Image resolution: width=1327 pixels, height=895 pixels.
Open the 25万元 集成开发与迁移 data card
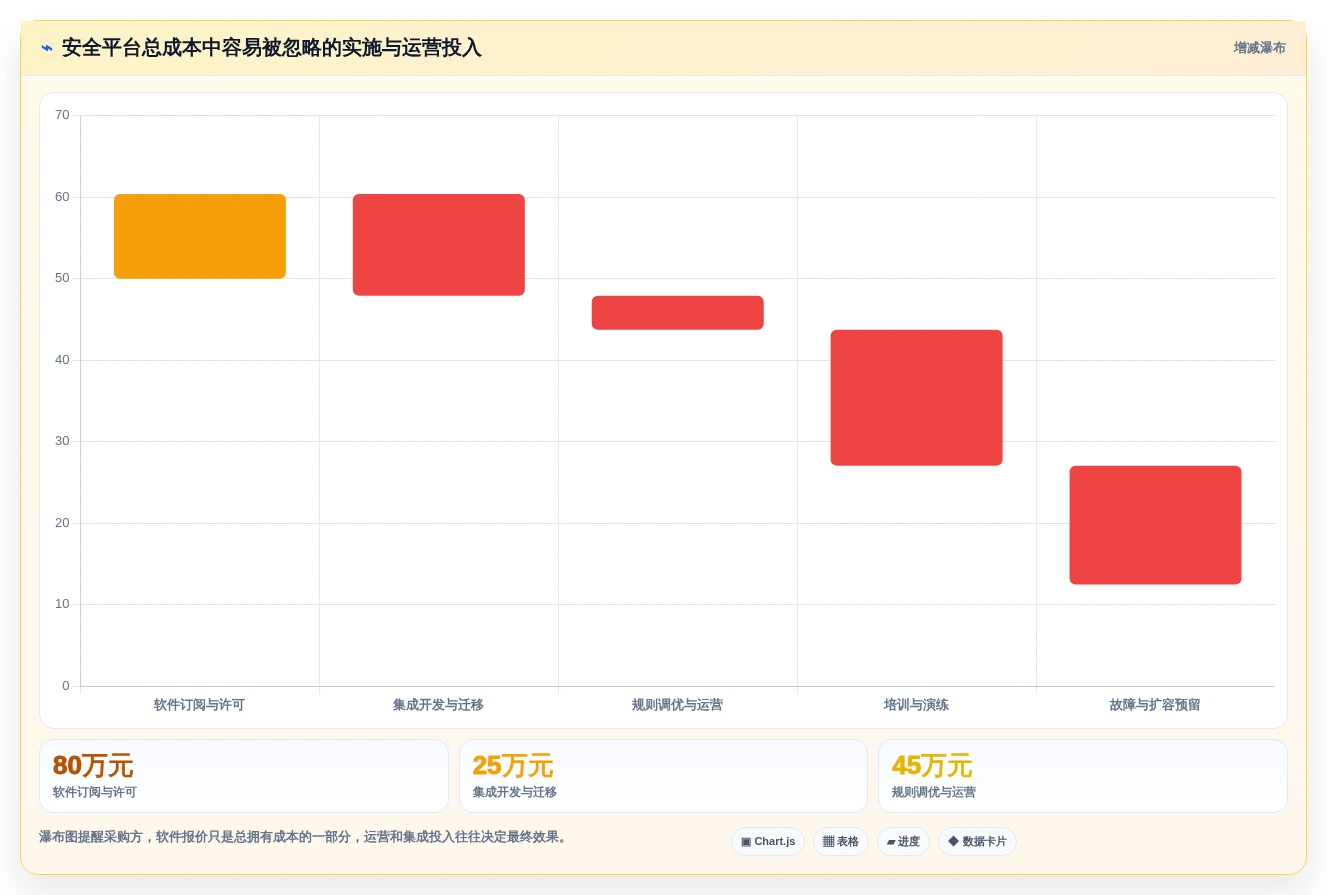663,776
